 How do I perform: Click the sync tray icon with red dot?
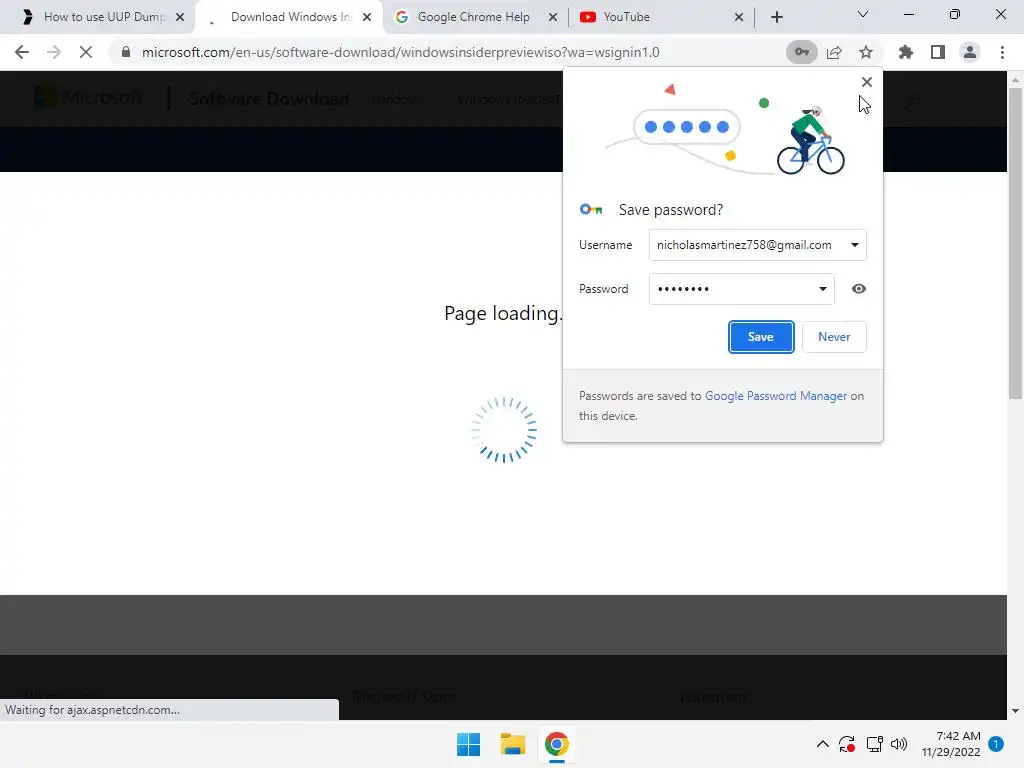[847, 744]
